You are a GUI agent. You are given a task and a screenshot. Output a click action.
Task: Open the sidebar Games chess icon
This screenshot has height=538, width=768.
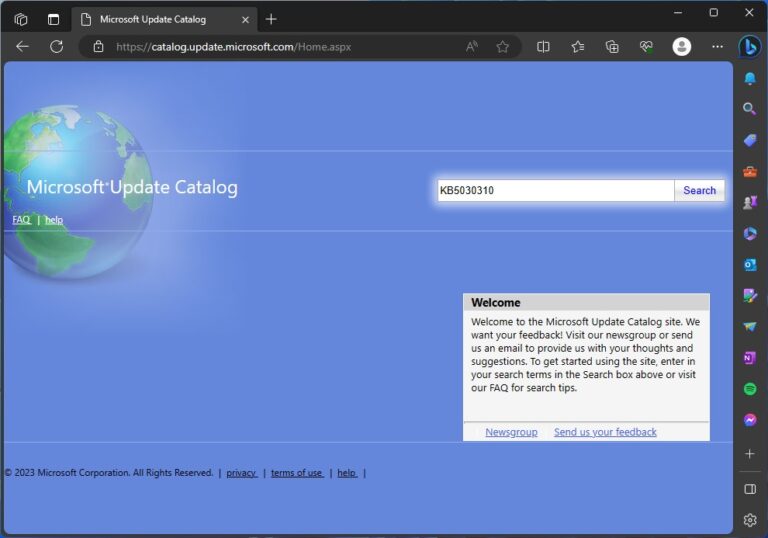[749, 202]
